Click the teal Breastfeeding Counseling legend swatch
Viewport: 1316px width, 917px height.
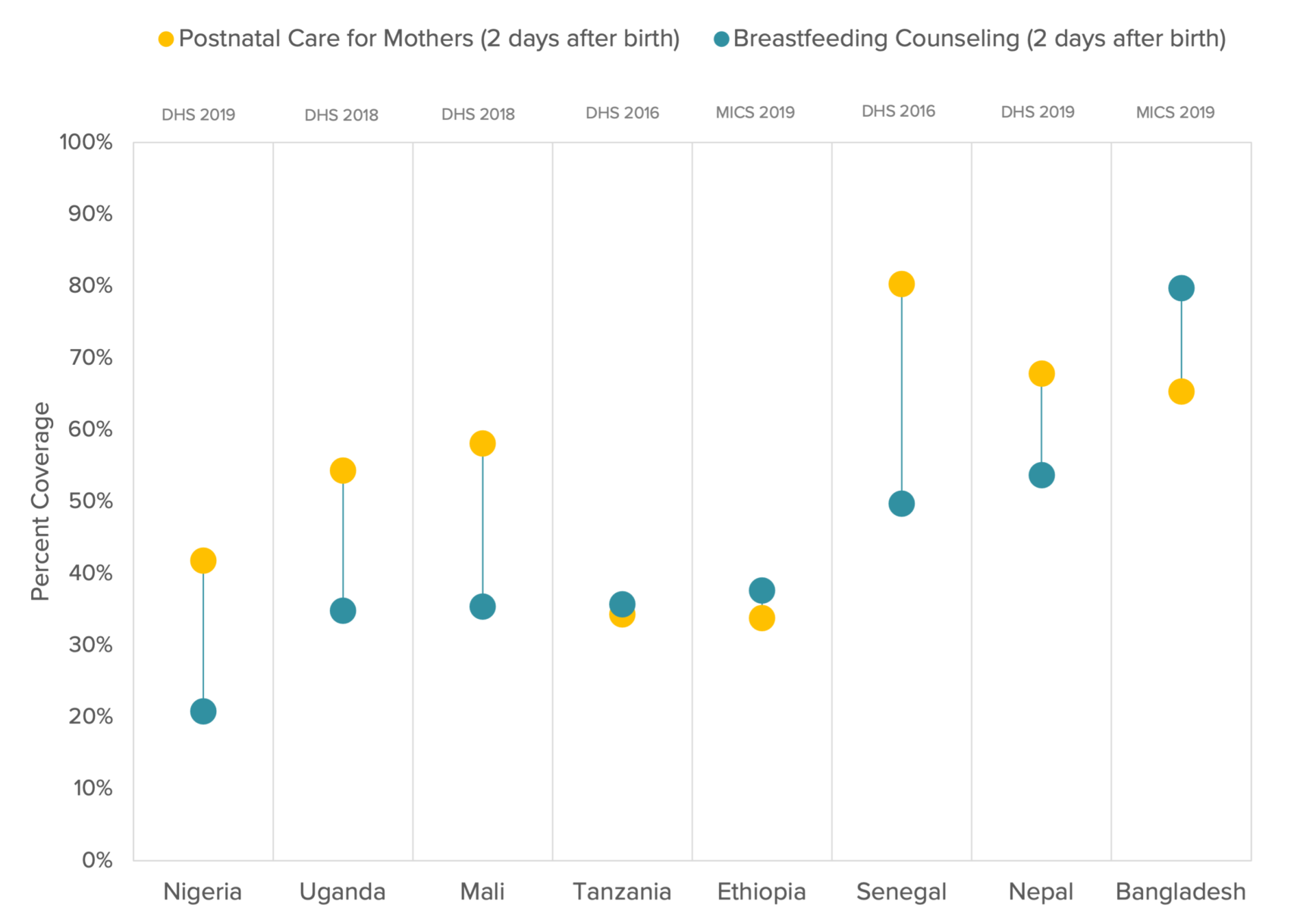[721, 39]
